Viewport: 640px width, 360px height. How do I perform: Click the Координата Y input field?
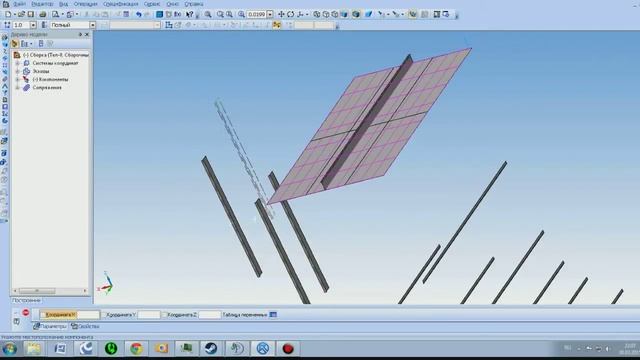tap(149, 315)
